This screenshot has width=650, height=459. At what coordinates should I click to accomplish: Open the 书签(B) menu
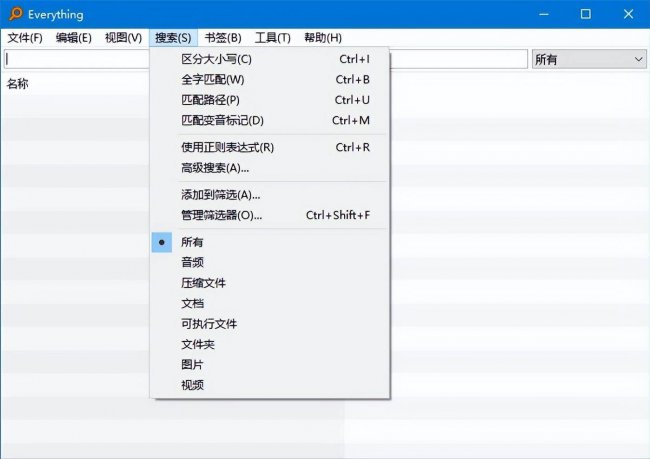(223, 38)
